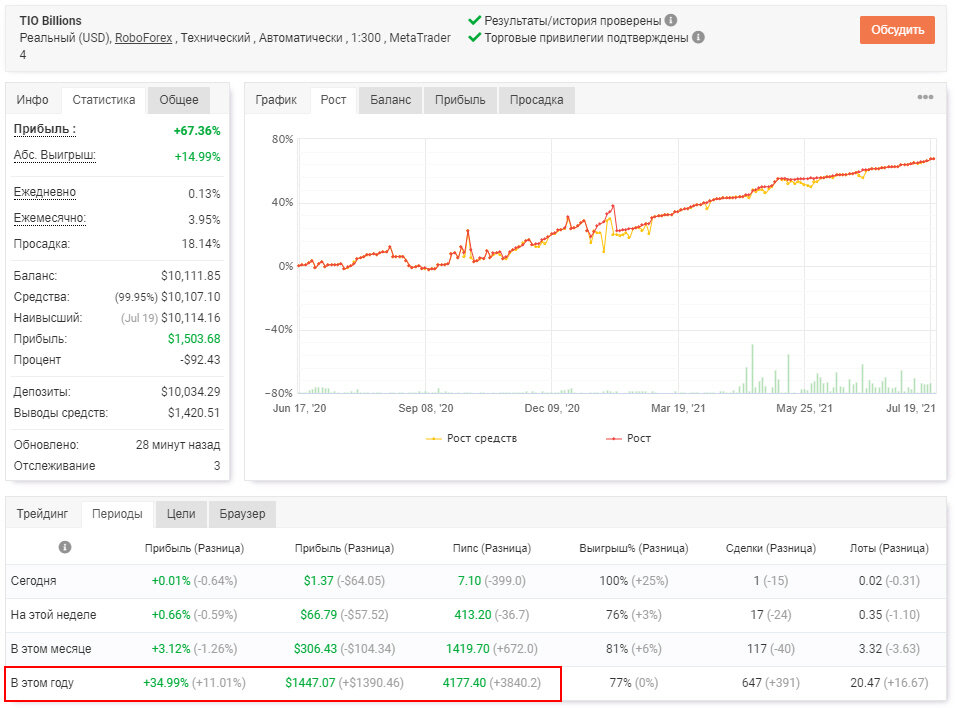Click the Абс. Выигрыш label
956x708 pixels.
pyautogui.click(x=55, y=156)
